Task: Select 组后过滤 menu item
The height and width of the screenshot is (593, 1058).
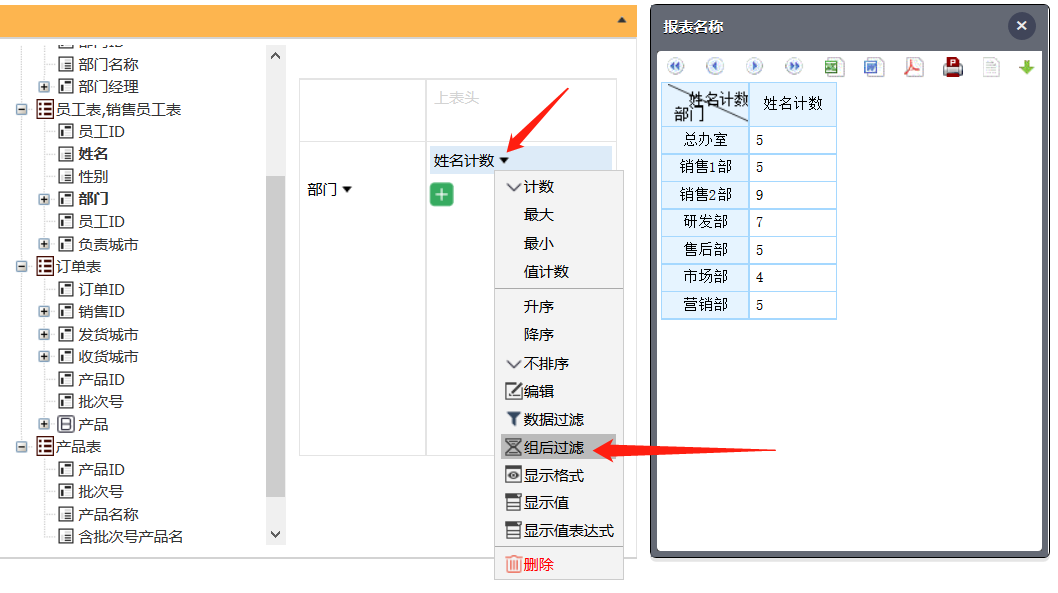Action: pyautogui.click(x=559, y=447)
